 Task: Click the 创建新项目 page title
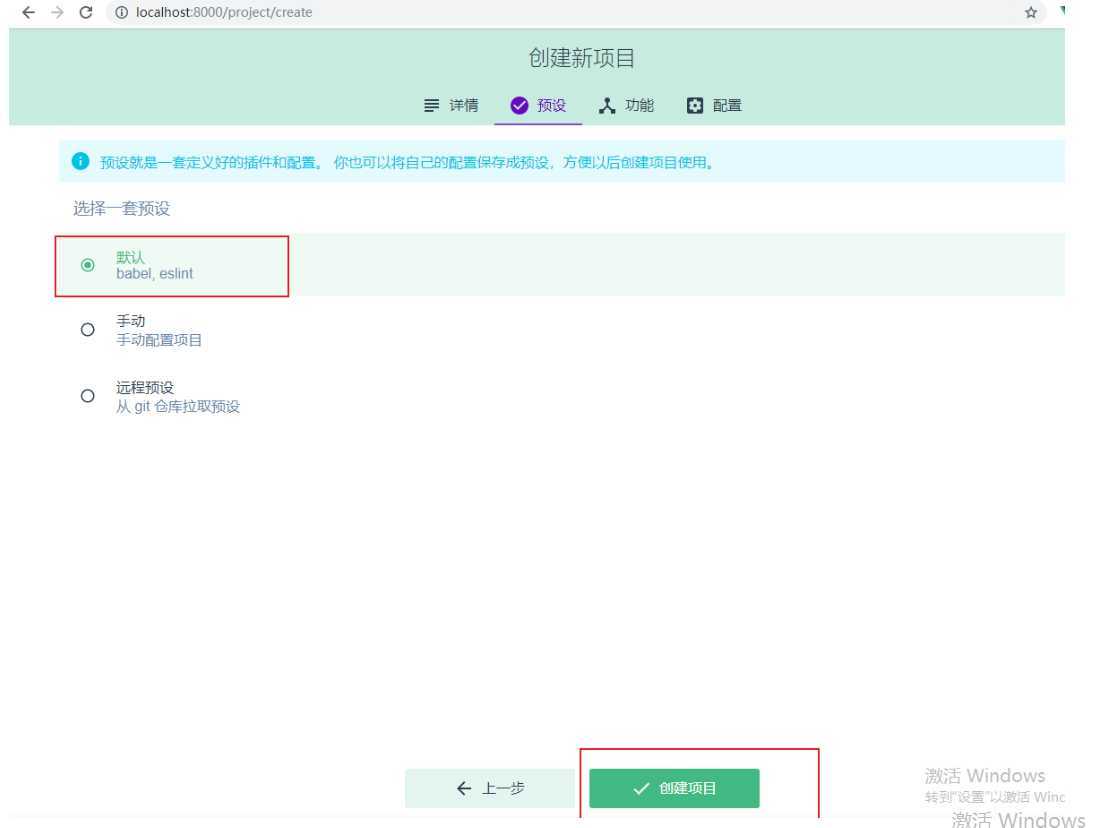coord(581,58)
